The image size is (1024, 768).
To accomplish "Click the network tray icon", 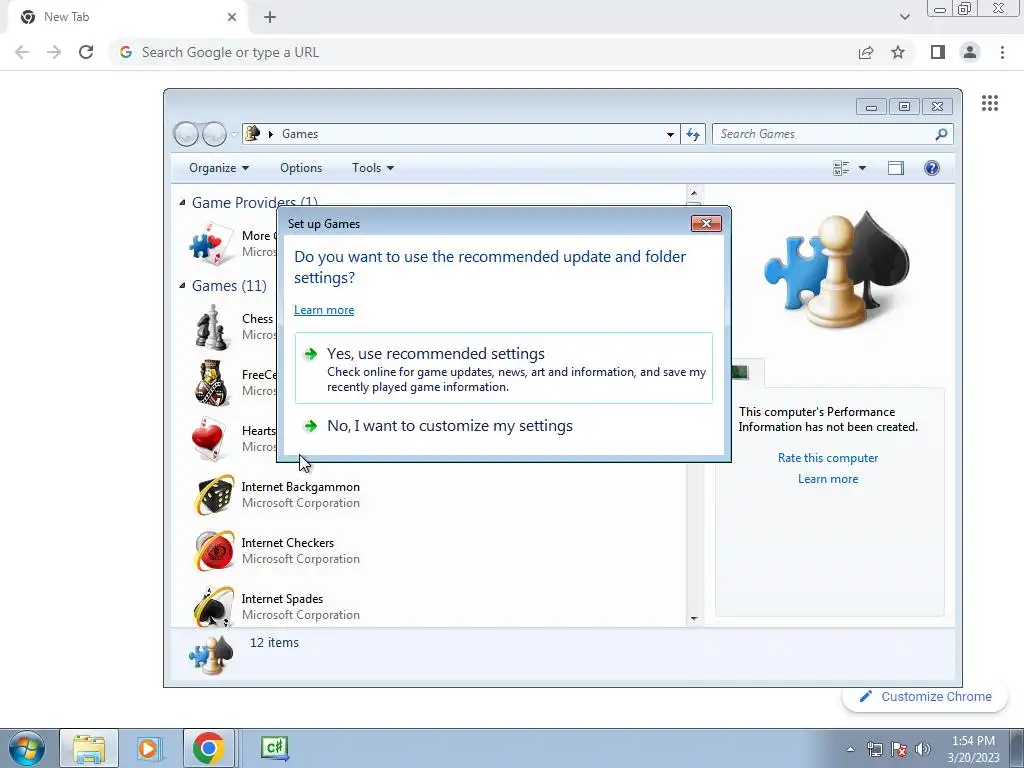I will (874, 749).
